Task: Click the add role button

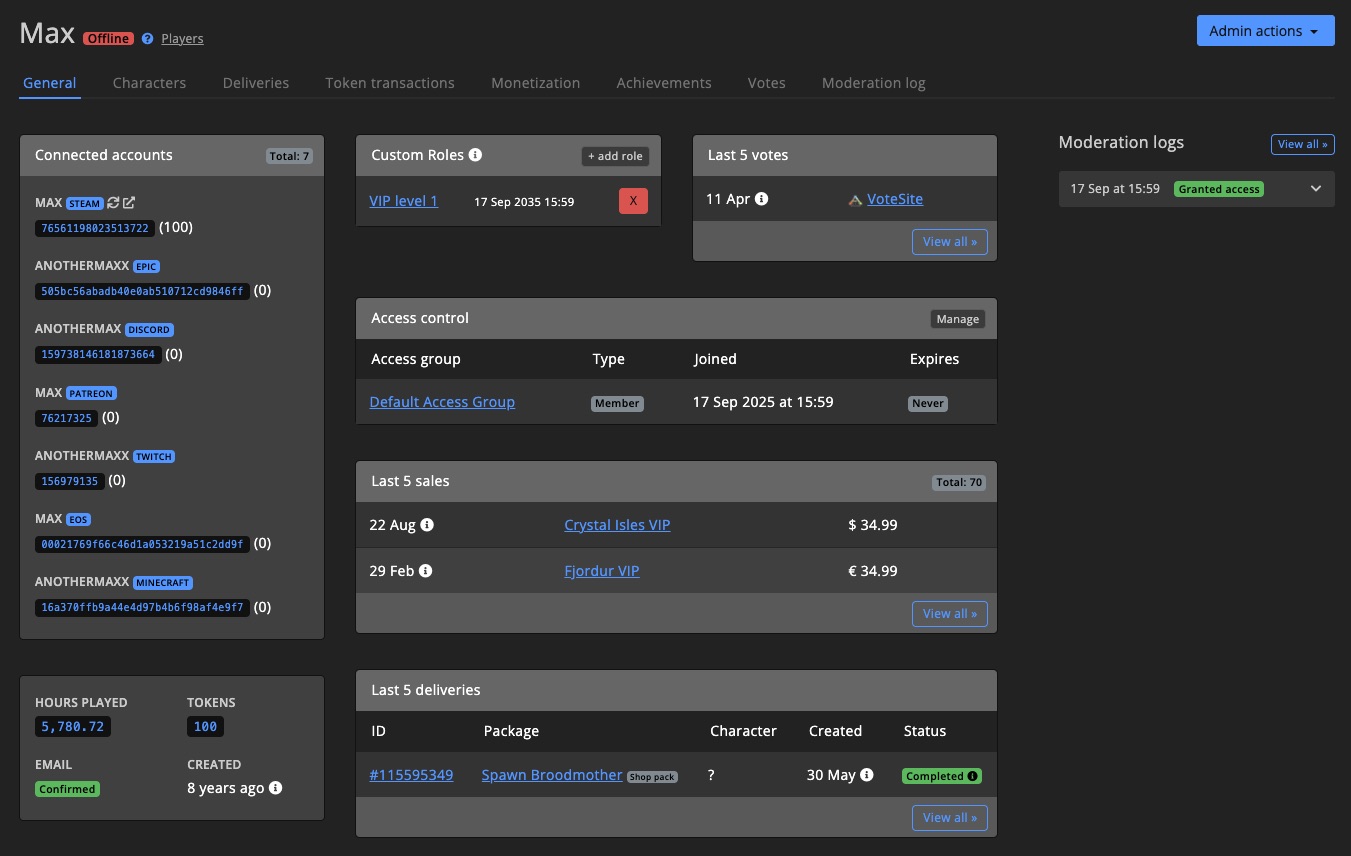Action: [614, 156]
